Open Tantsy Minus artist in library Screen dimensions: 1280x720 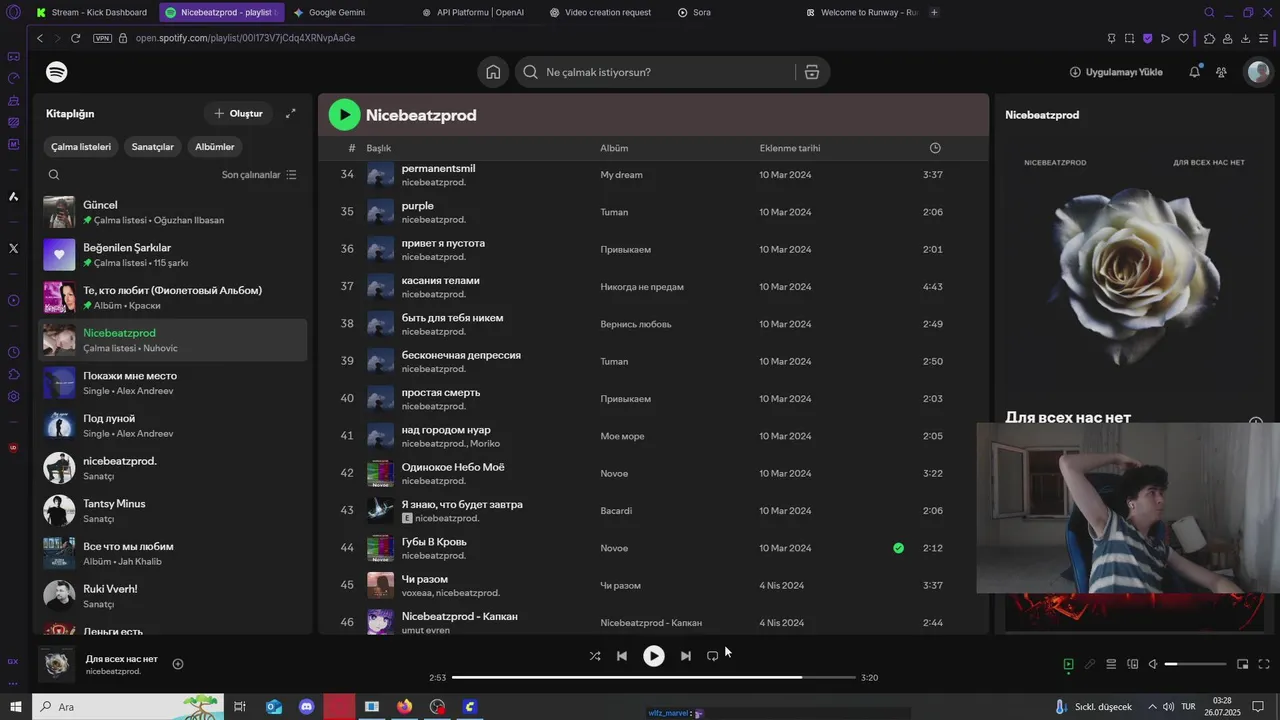click(173, 510)
